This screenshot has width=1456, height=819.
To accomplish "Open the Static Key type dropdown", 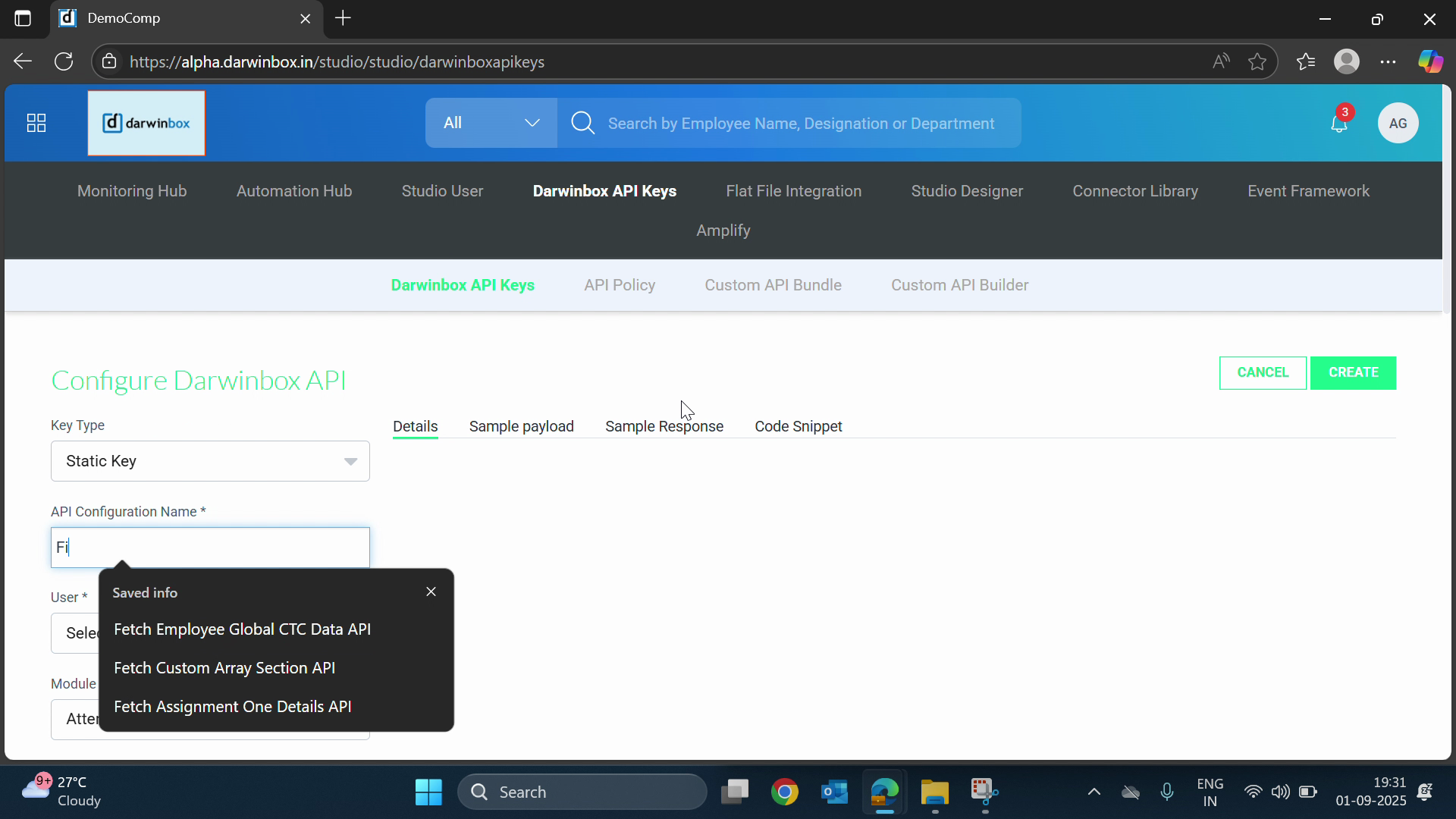I will click(210, 461).
